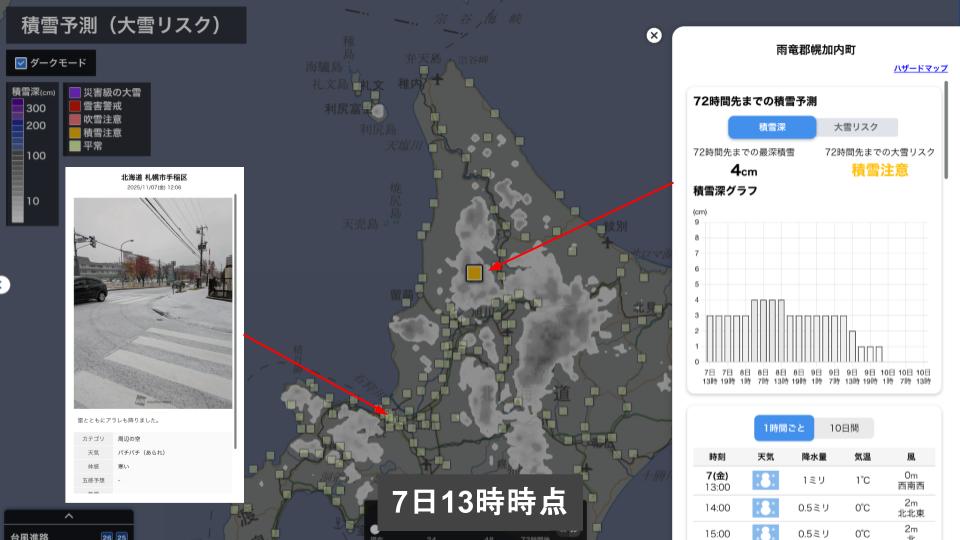Select the 1時間ごと forecast view
This screenshot has width=960, height=540.
coord(783,428)
